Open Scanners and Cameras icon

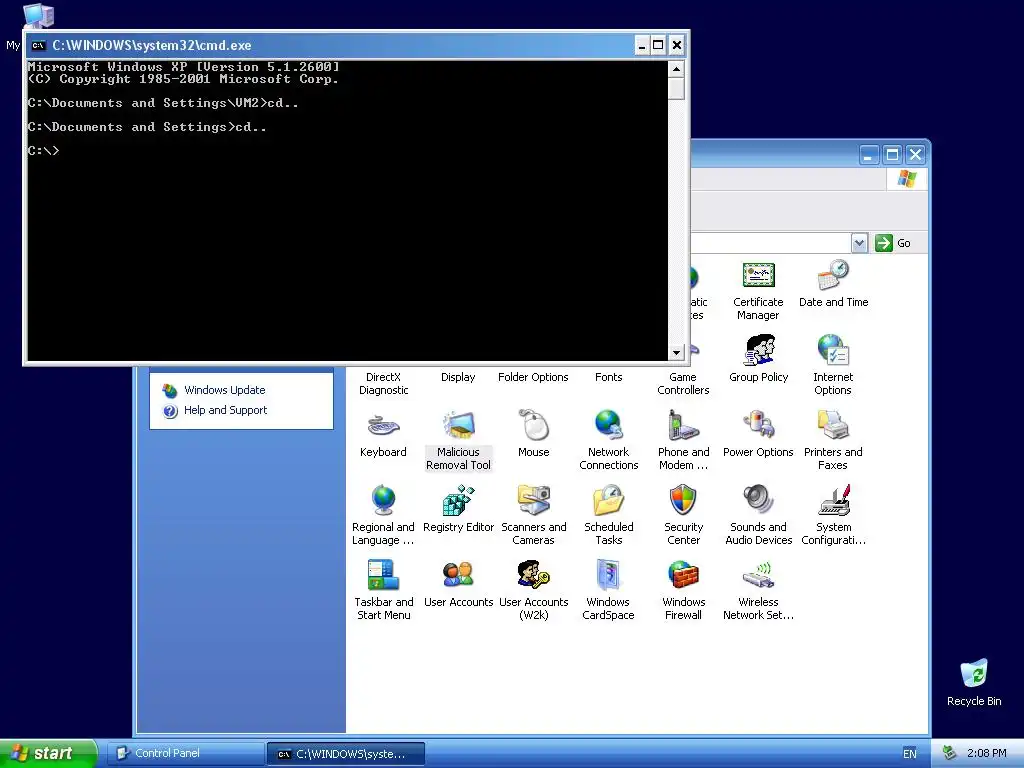(x=534, y=516)
